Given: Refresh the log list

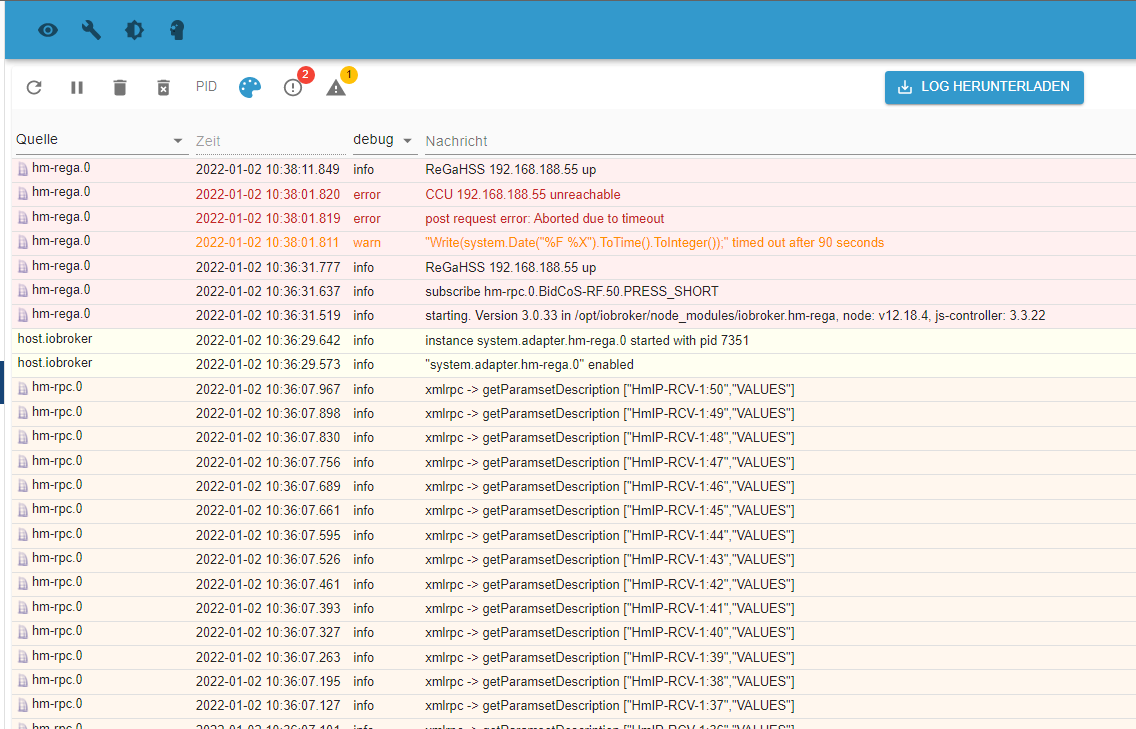Looking at the screenshot, I should pos(34,87).
